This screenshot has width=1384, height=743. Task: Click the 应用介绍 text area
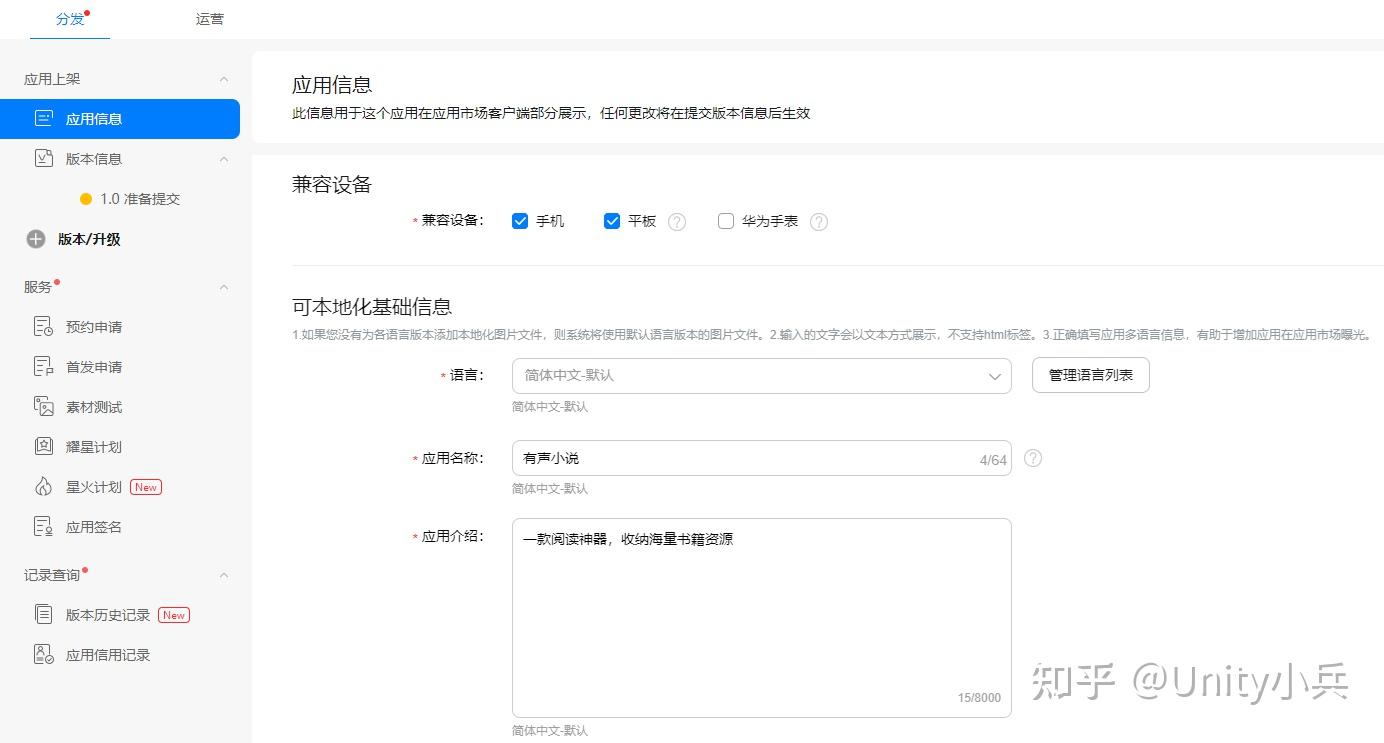coord(762,618)
